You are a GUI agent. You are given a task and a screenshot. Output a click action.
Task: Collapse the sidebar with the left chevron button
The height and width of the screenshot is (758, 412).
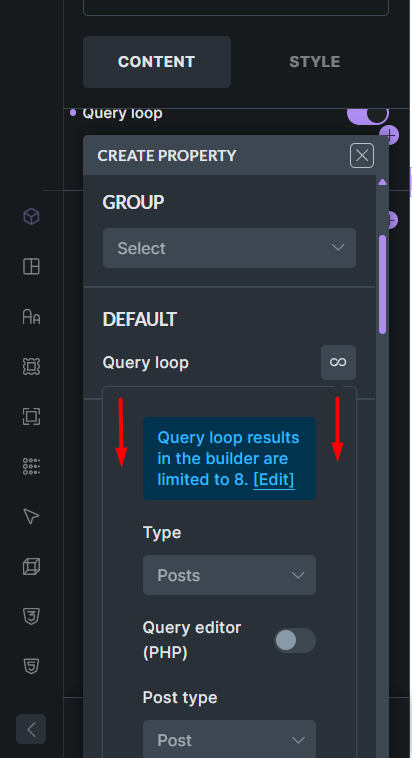(x=31, y=729)
